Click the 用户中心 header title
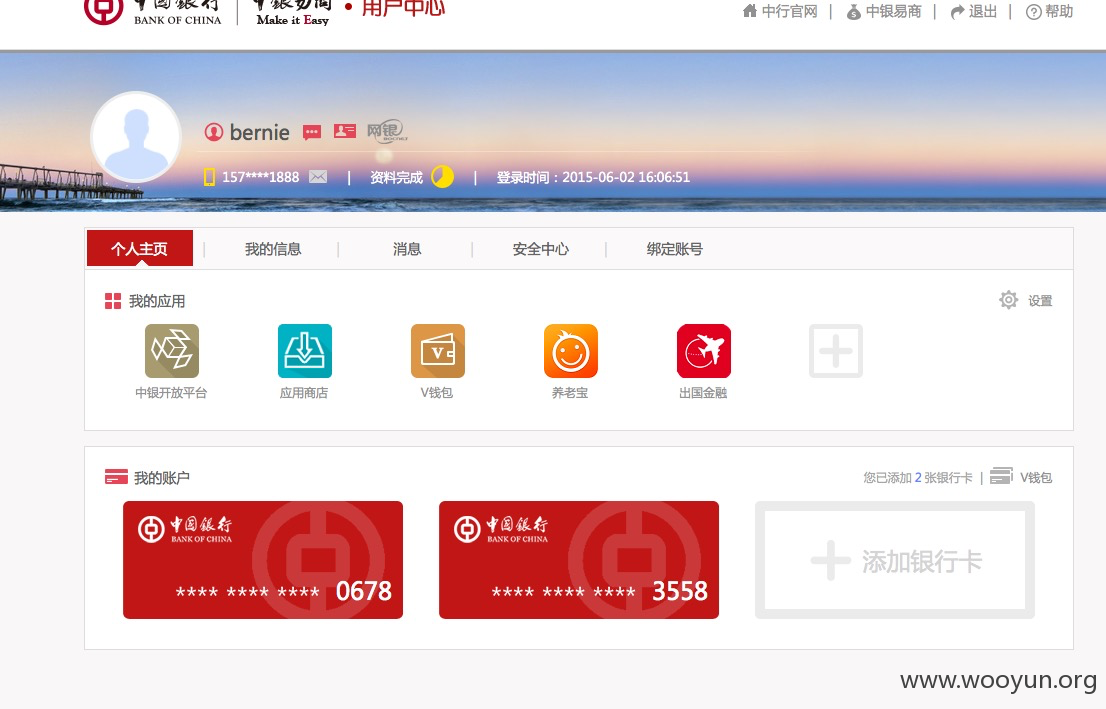 tap(403, 8)
